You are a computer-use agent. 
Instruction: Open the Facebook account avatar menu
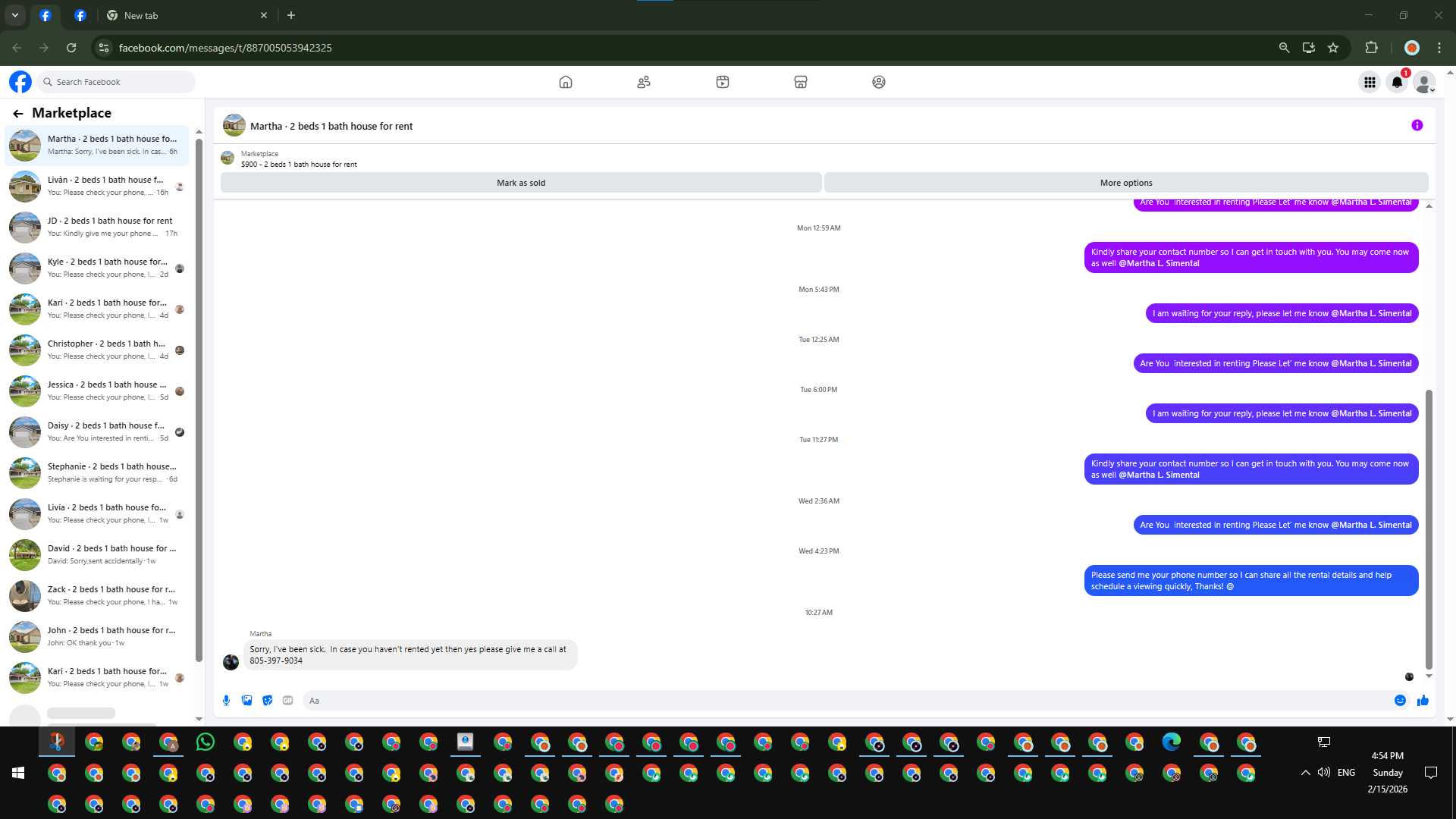click(x=1425, y=82)
